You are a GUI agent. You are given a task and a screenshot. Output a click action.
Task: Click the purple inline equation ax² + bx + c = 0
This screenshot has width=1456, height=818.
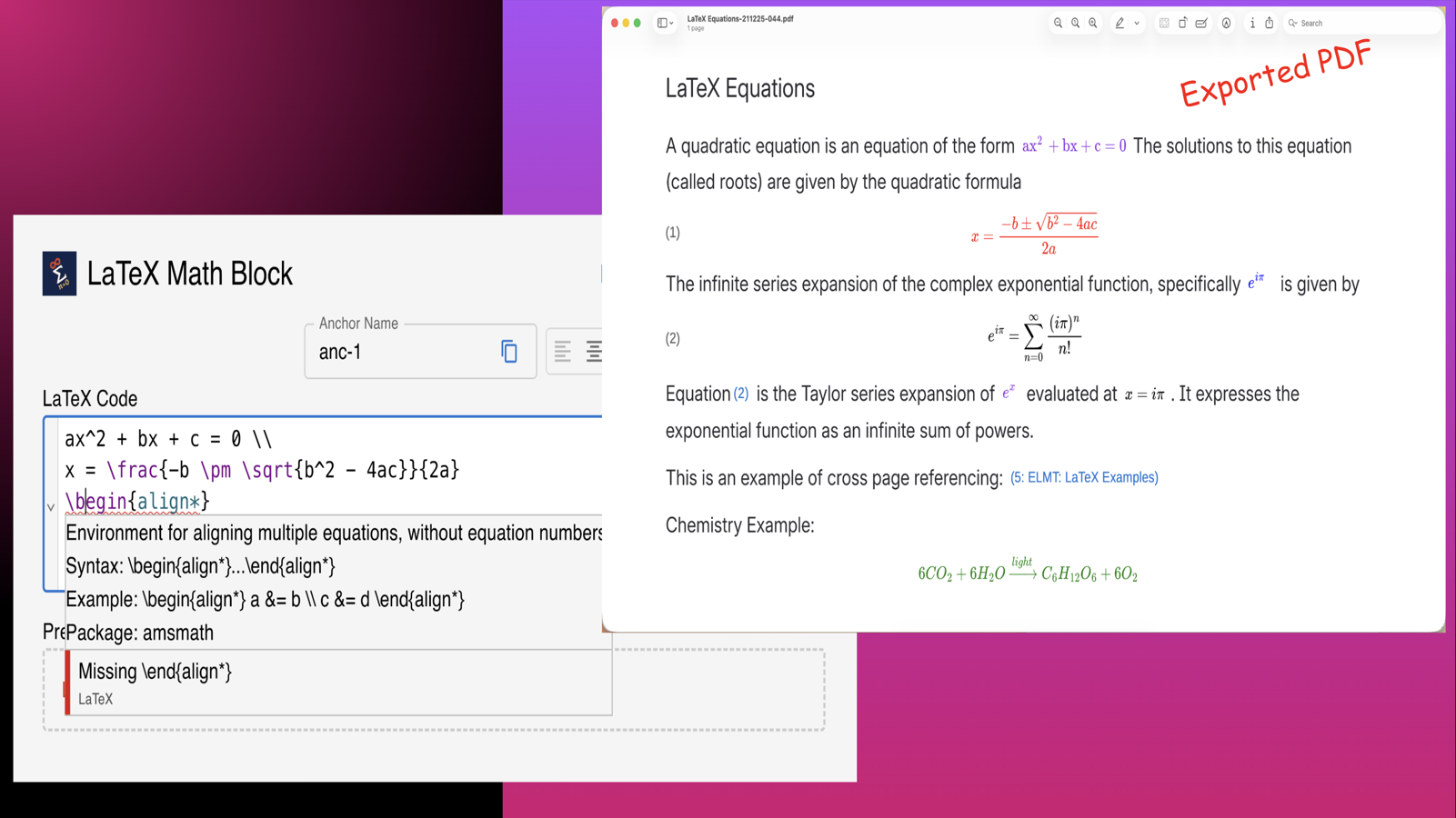(x=1074, y=145)
